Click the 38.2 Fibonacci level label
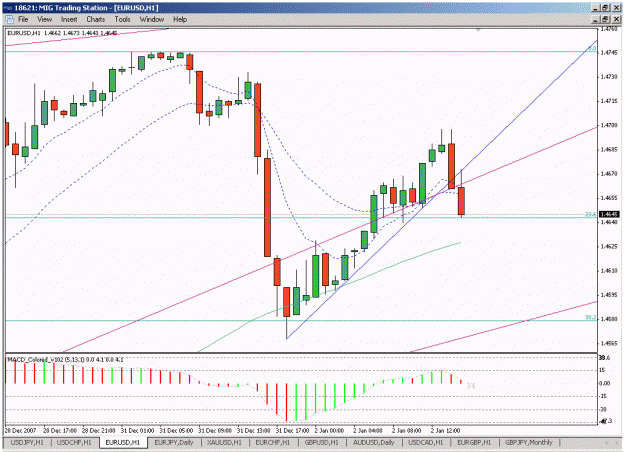 (590, 318)
